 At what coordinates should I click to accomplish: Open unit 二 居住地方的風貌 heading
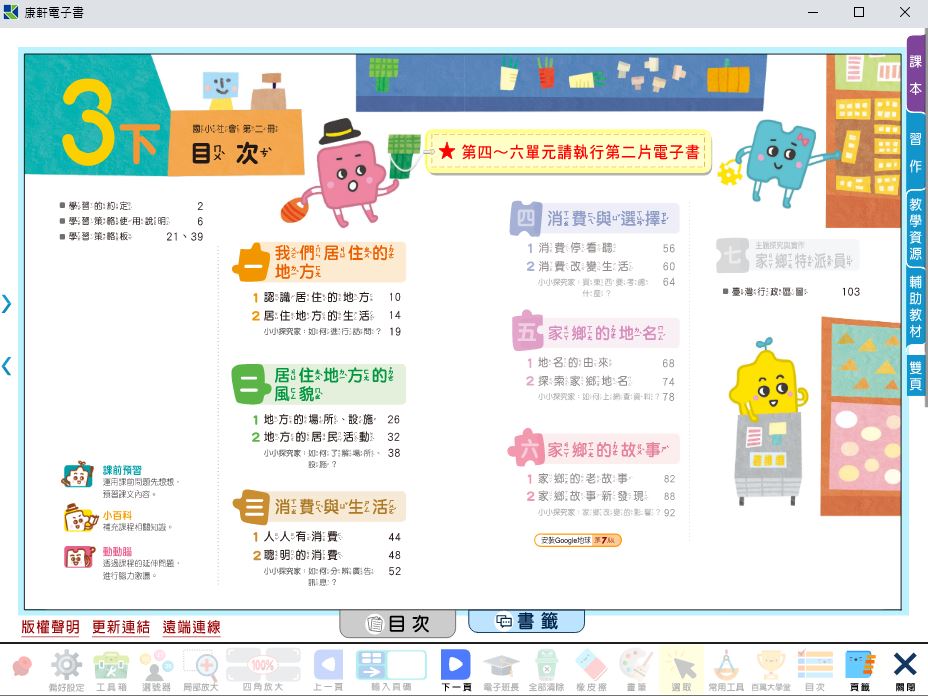(319, 384)
